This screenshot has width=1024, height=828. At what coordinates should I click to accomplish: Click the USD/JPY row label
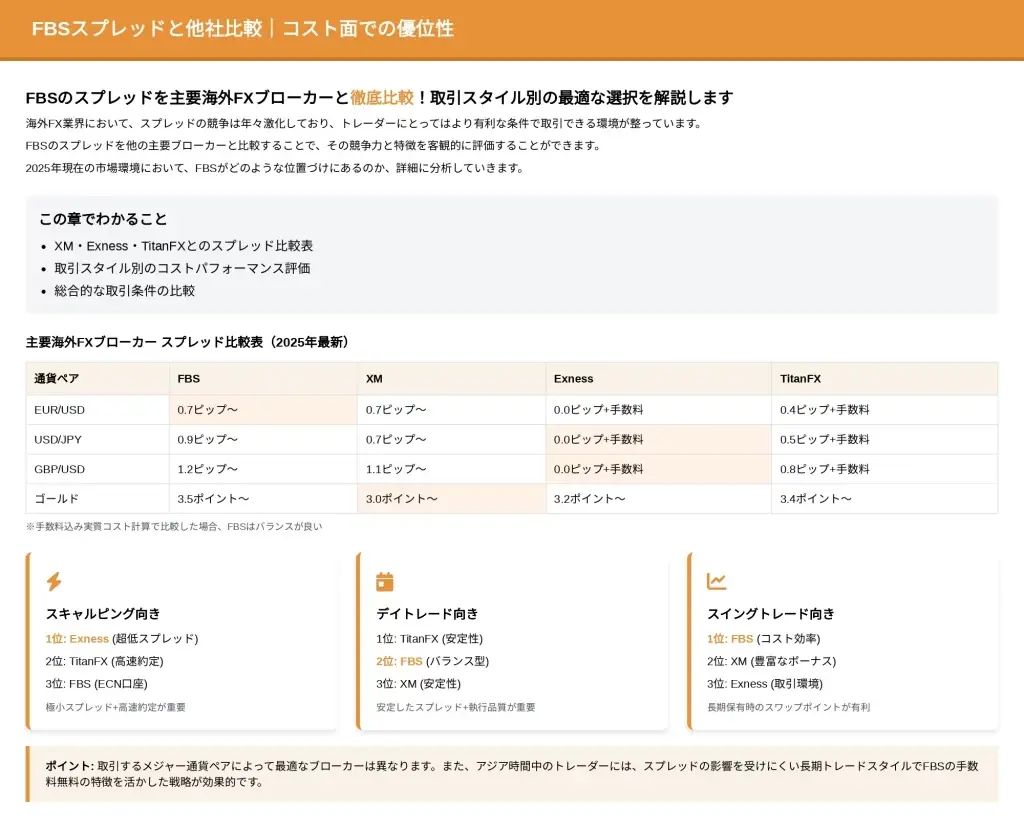59,439
